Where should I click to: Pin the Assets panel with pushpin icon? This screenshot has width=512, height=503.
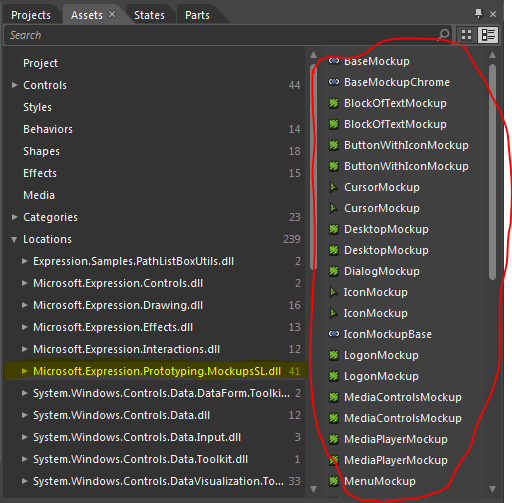click(478, 14)
